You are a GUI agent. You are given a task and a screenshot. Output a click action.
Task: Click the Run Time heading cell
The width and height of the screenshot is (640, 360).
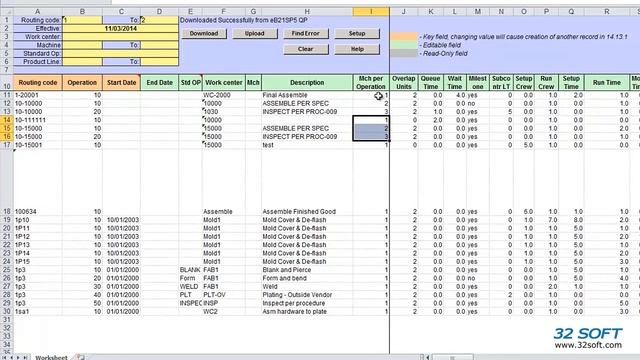click(x=607, y=82)
